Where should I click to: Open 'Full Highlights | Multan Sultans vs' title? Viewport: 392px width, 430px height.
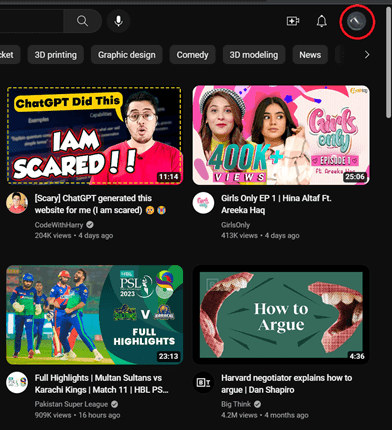coord(101,384)
